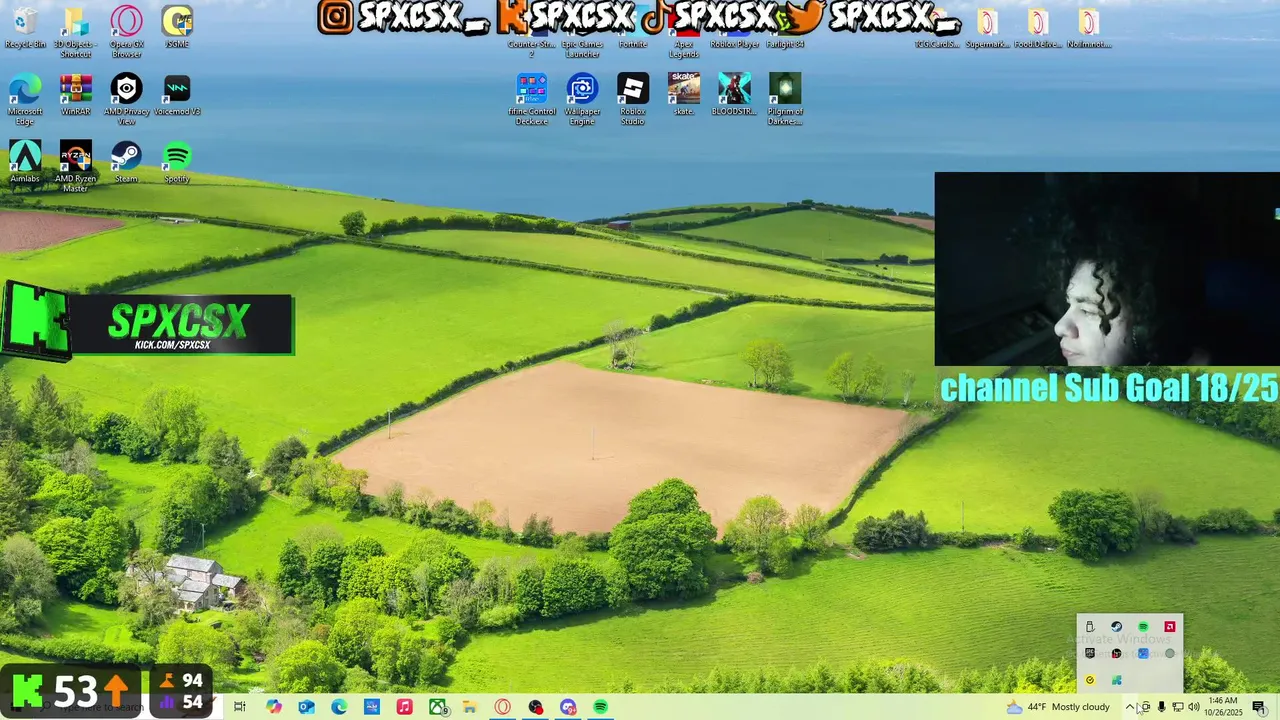Select the TCG.Card.S... folder icon
The height and width of the screenshot is (720, 1280).
(937, 27)
